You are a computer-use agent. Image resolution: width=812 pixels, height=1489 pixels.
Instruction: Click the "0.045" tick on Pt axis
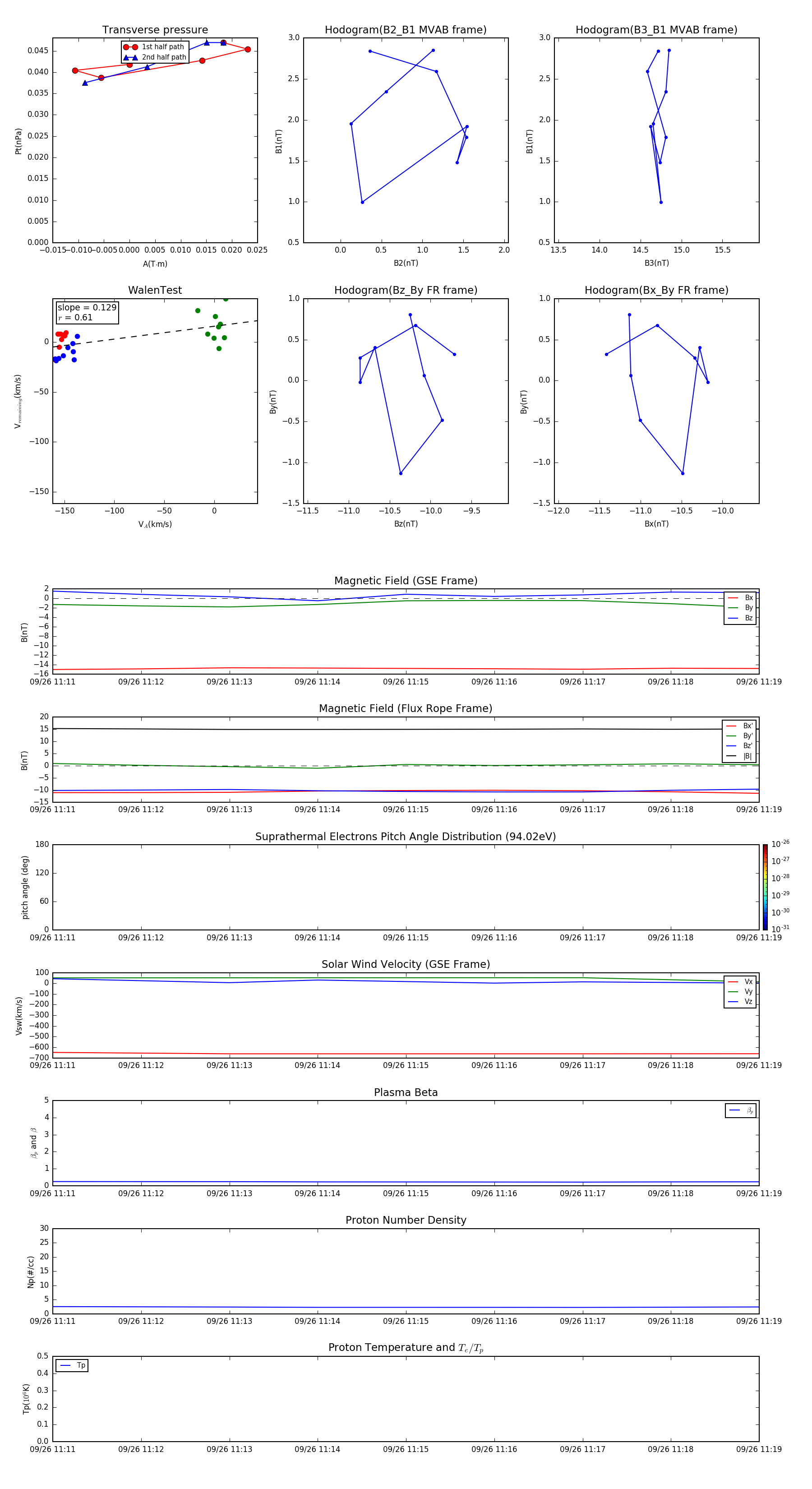38,51
